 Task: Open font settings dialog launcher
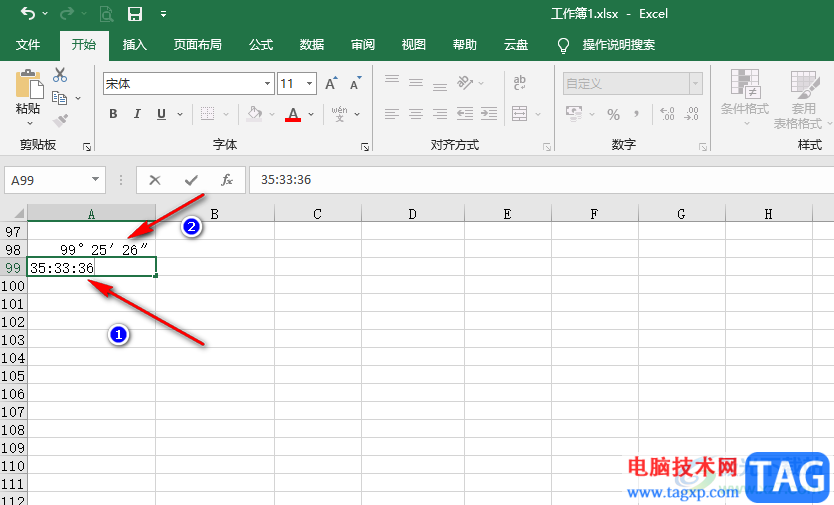click(x=365, y=147)
